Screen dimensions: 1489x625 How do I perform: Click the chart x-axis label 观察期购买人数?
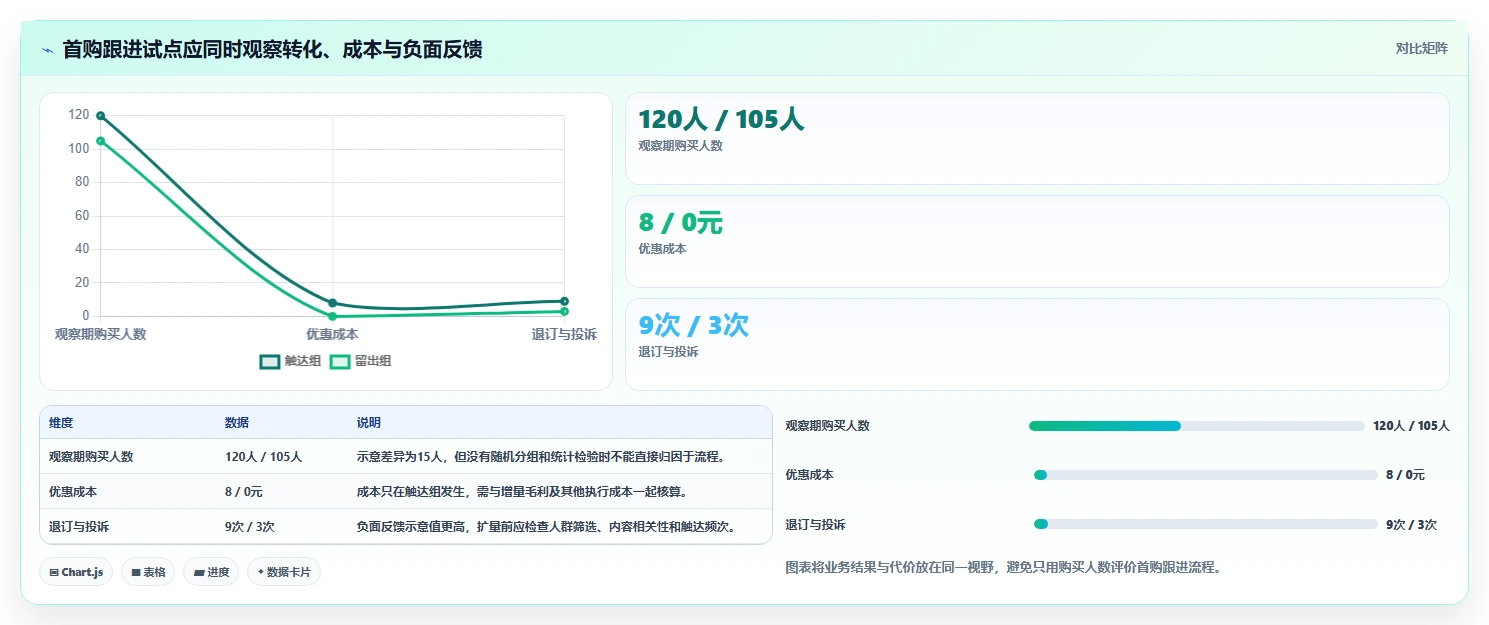coord(101,334)
